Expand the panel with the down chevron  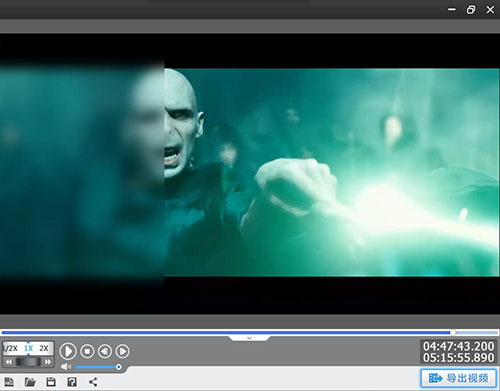pos(249,338)
